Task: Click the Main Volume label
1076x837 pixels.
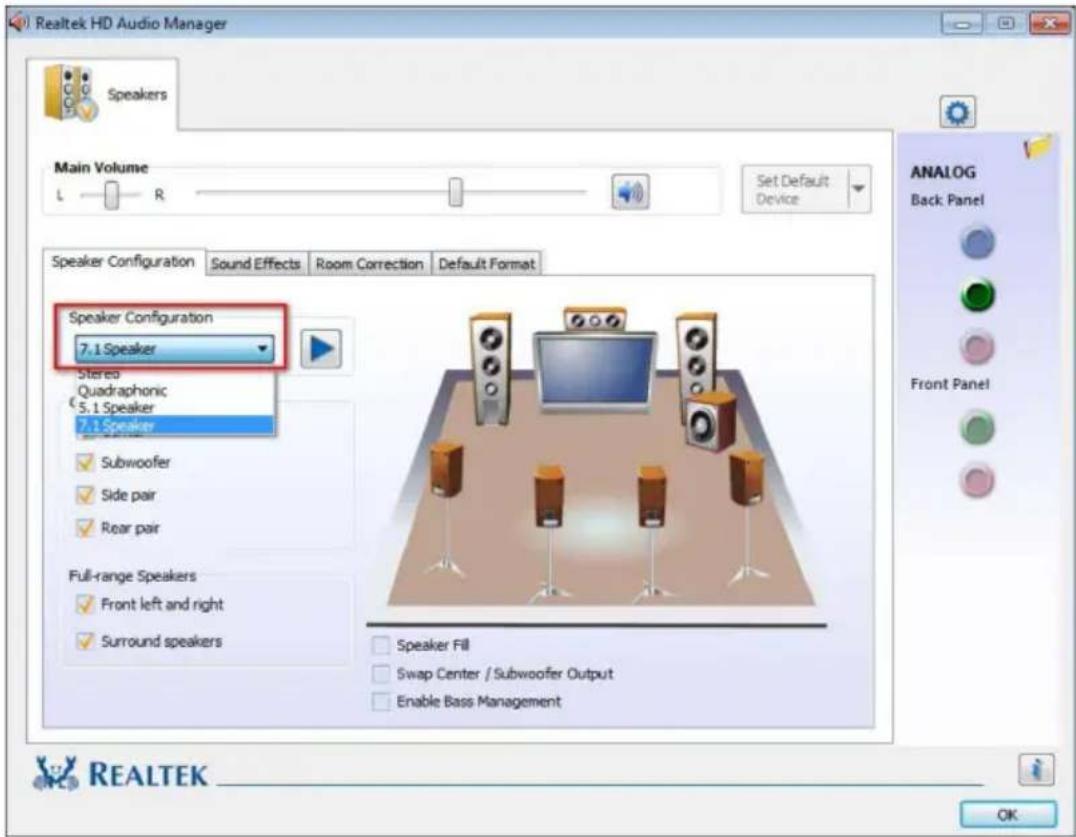Action: (102, 167)
